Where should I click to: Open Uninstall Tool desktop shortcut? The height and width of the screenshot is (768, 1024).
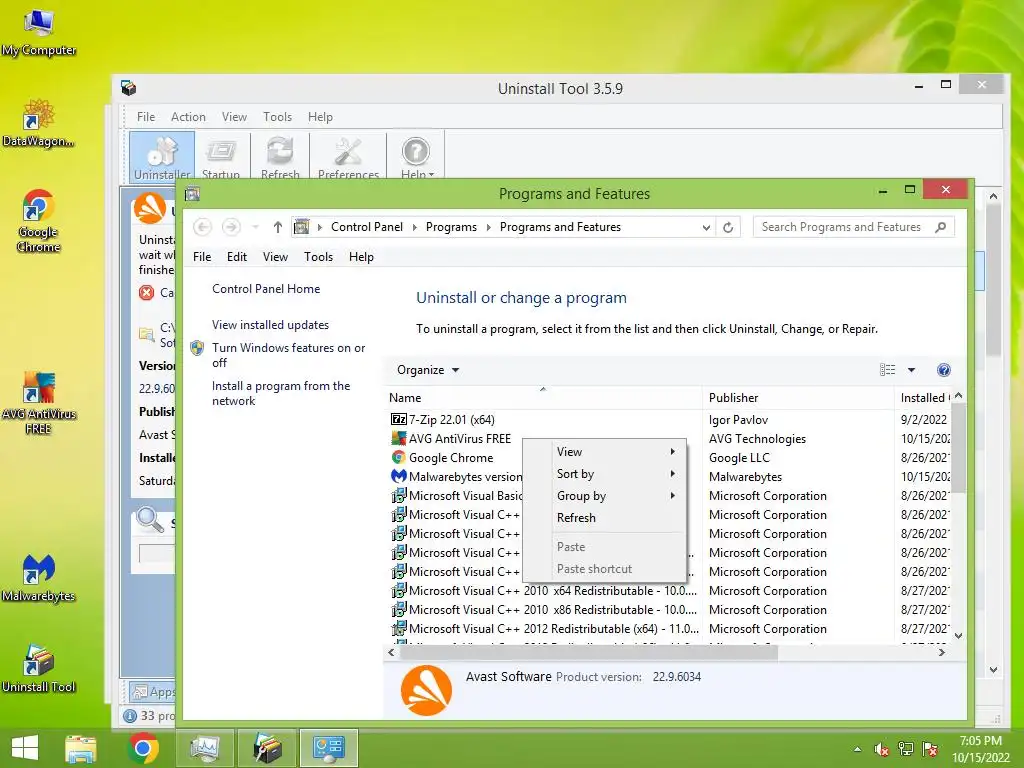[x=39, y=667]
